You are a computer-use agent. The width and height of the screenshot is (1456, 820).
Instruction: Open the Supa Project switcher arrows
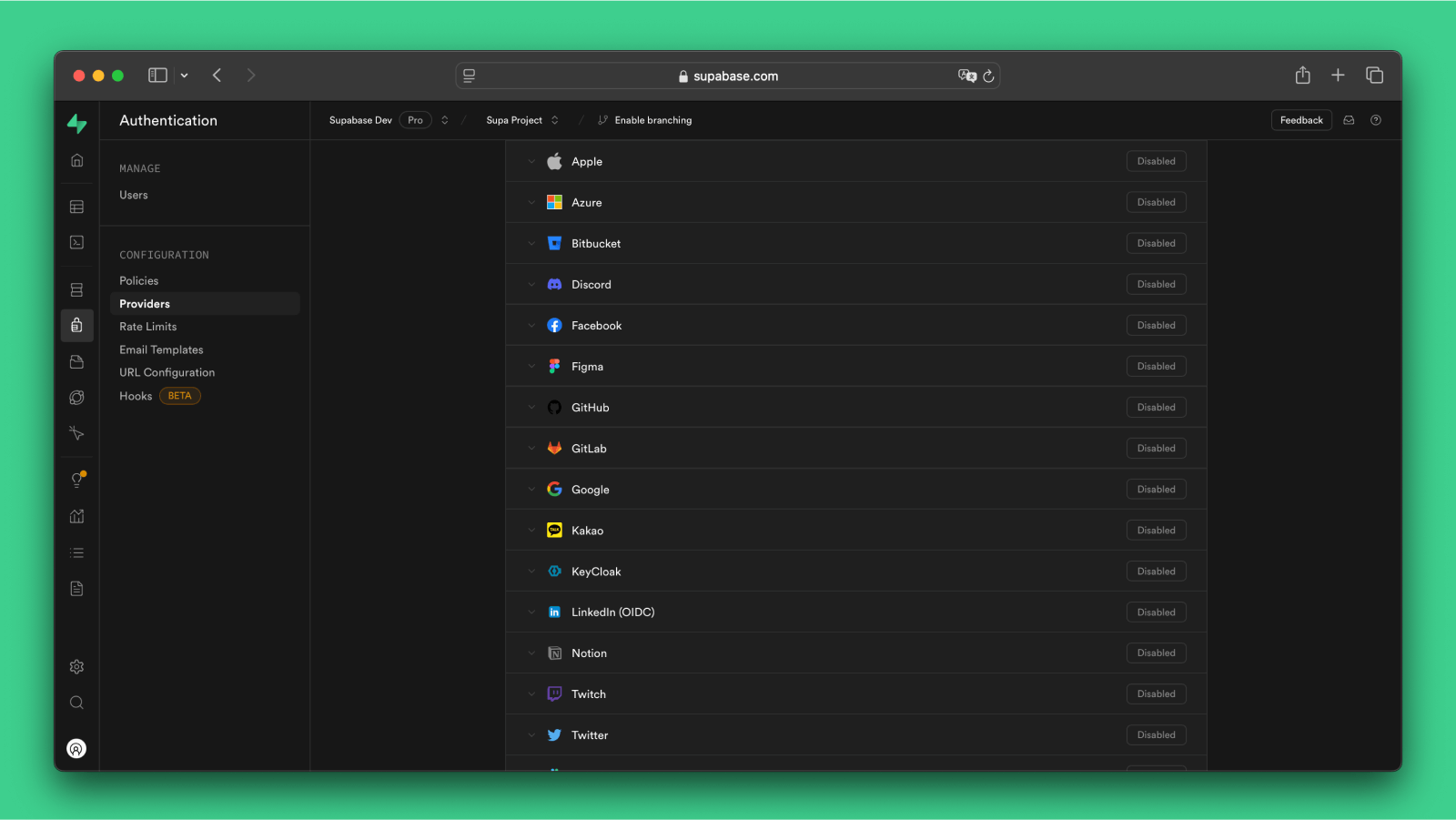[555, 120]
